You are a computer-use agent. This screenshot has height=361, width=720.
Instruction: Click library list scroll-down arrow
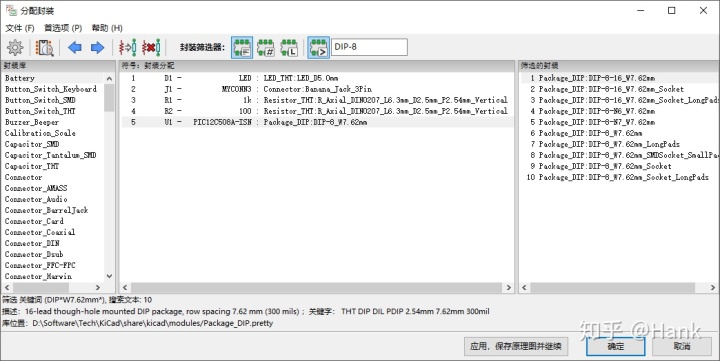pyautogui.click(x=109, y=276)
